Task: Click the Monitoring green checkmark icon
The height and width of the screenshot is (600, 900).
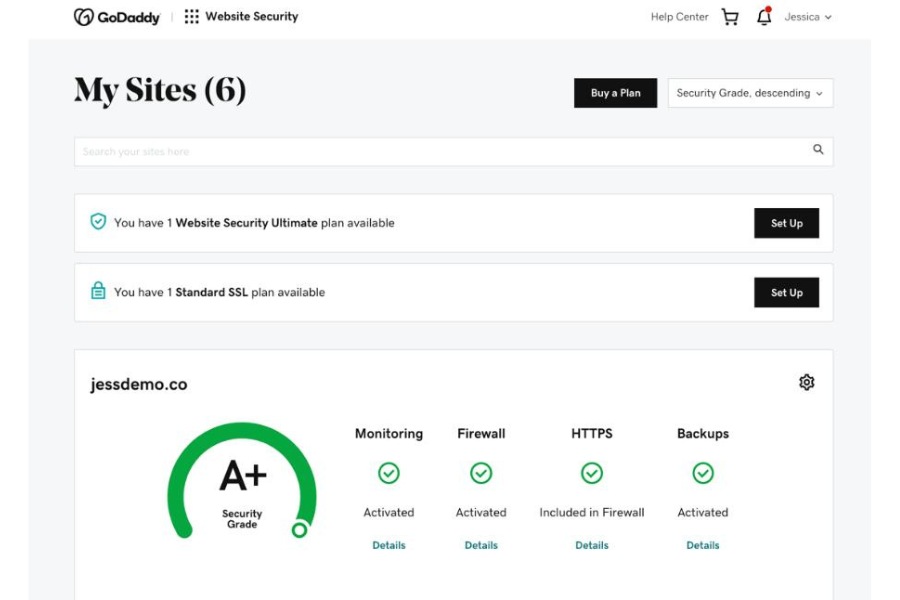Action: pyautogui.click(x=389, y=473)
